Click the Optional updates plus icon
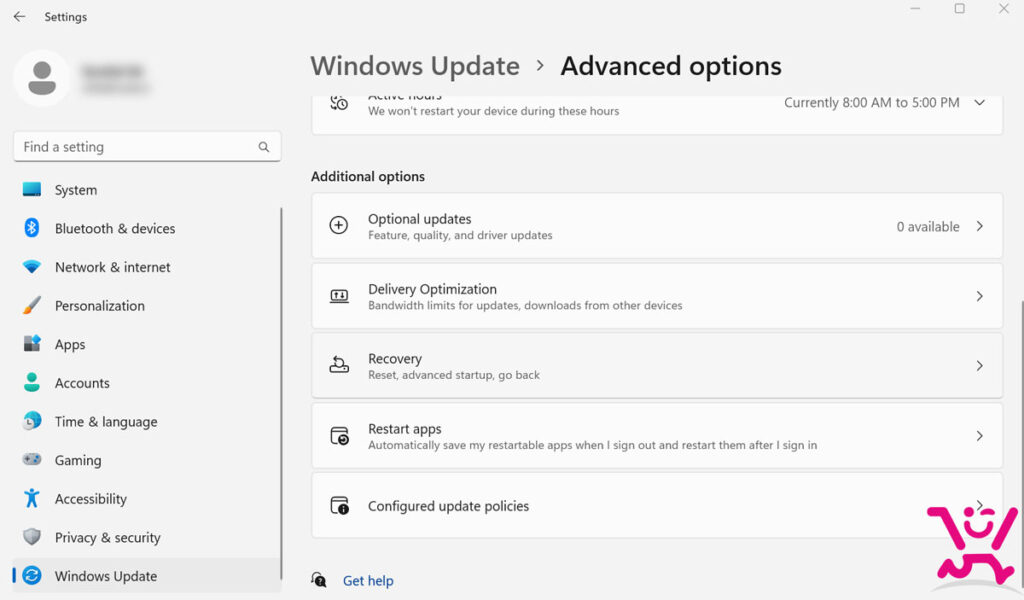Image resolution: width=1024 pixels, height=600 pixels. click(338, 225)
